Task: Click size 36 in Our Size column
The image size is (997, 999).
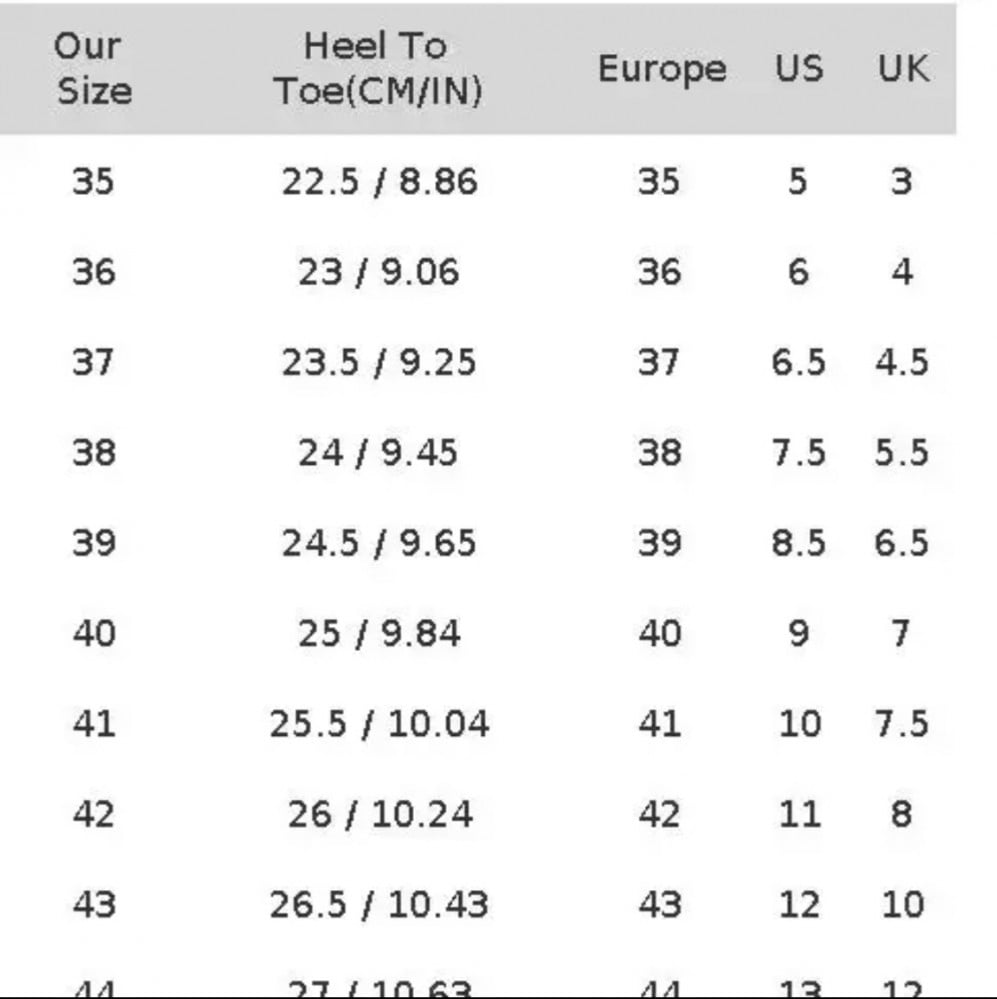Action: click(94, 272)
